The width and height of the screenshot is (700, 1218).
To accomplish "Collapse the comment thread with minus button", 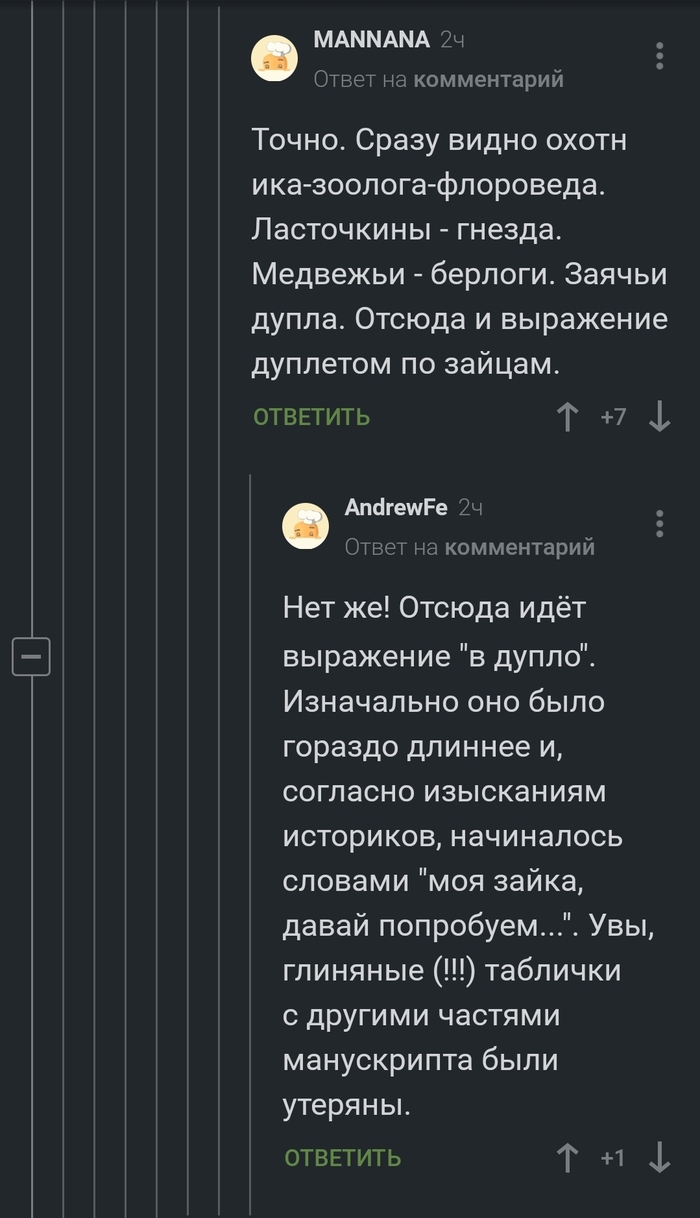I will coord(31,656).
